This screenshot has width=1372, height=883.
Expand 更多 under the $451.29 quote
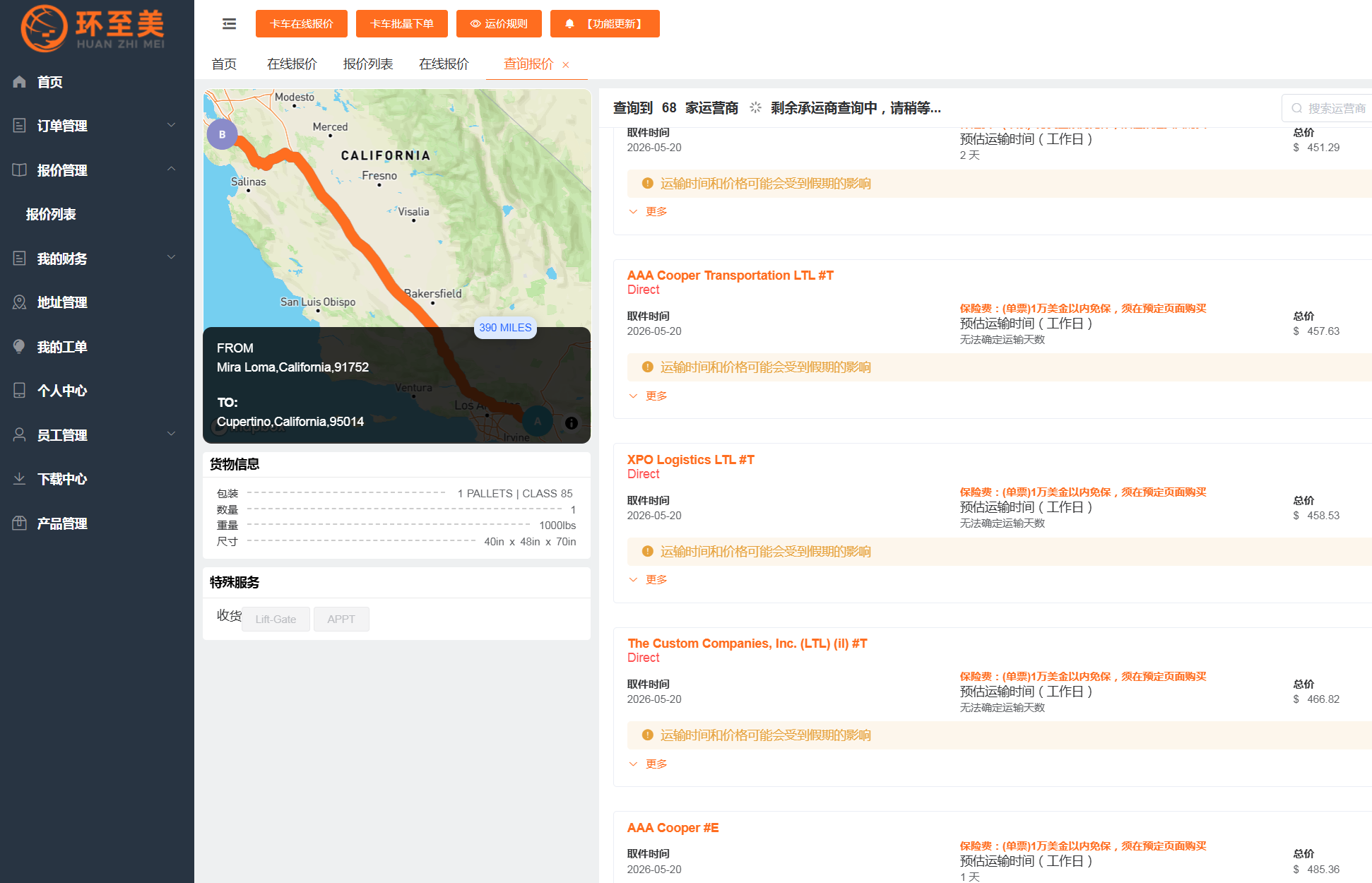[x=648, y=211]
